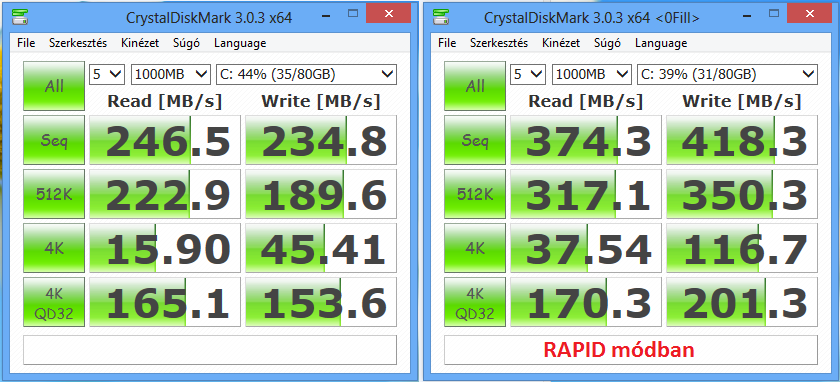Run 4K test in the 0Fill window
Viewport: 840px width, 382px height.
coord(475,248)
